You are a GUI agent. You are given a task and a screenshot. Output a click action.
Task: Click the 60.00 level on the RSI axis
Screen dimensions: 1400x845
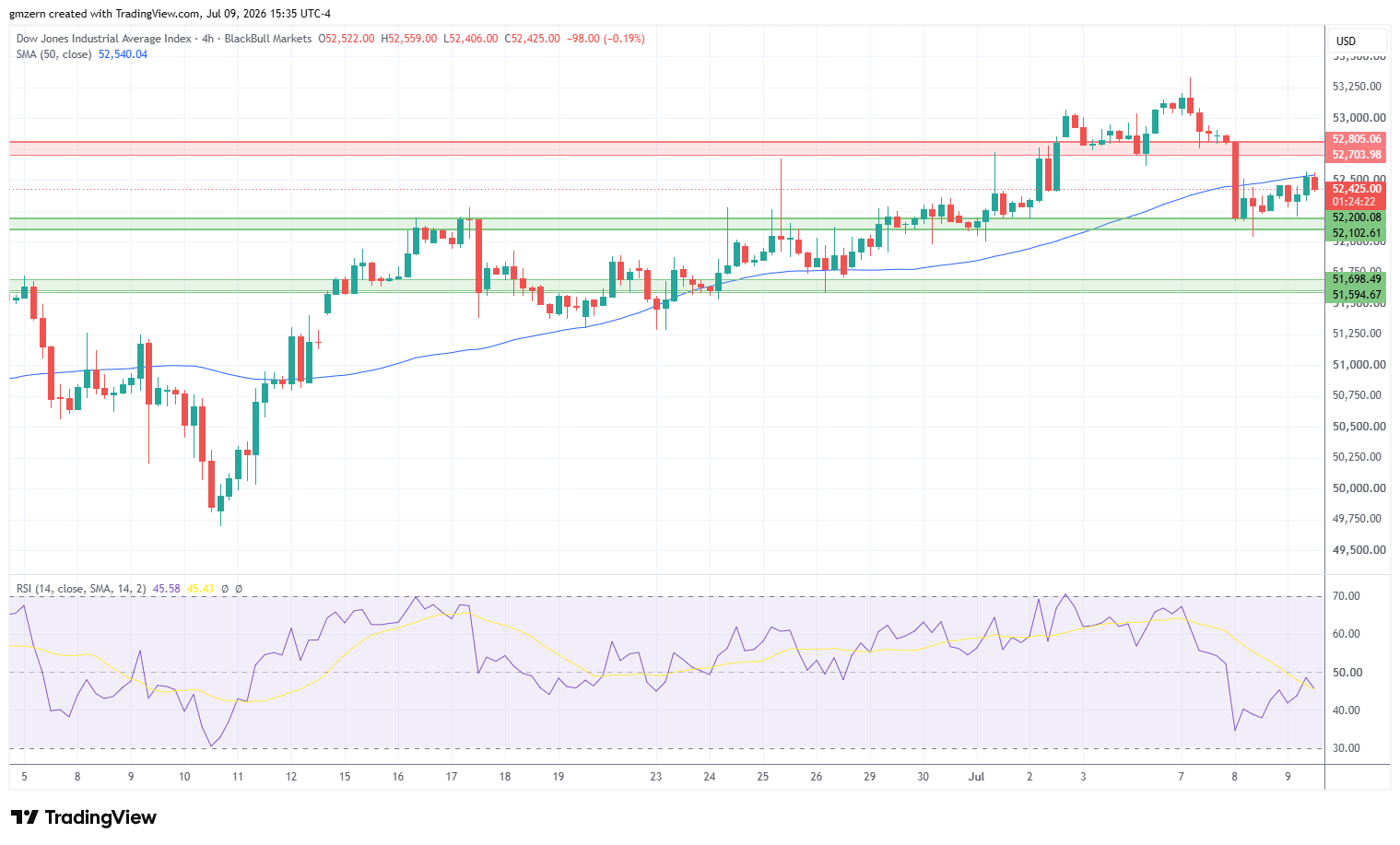tap(1347, 634)
